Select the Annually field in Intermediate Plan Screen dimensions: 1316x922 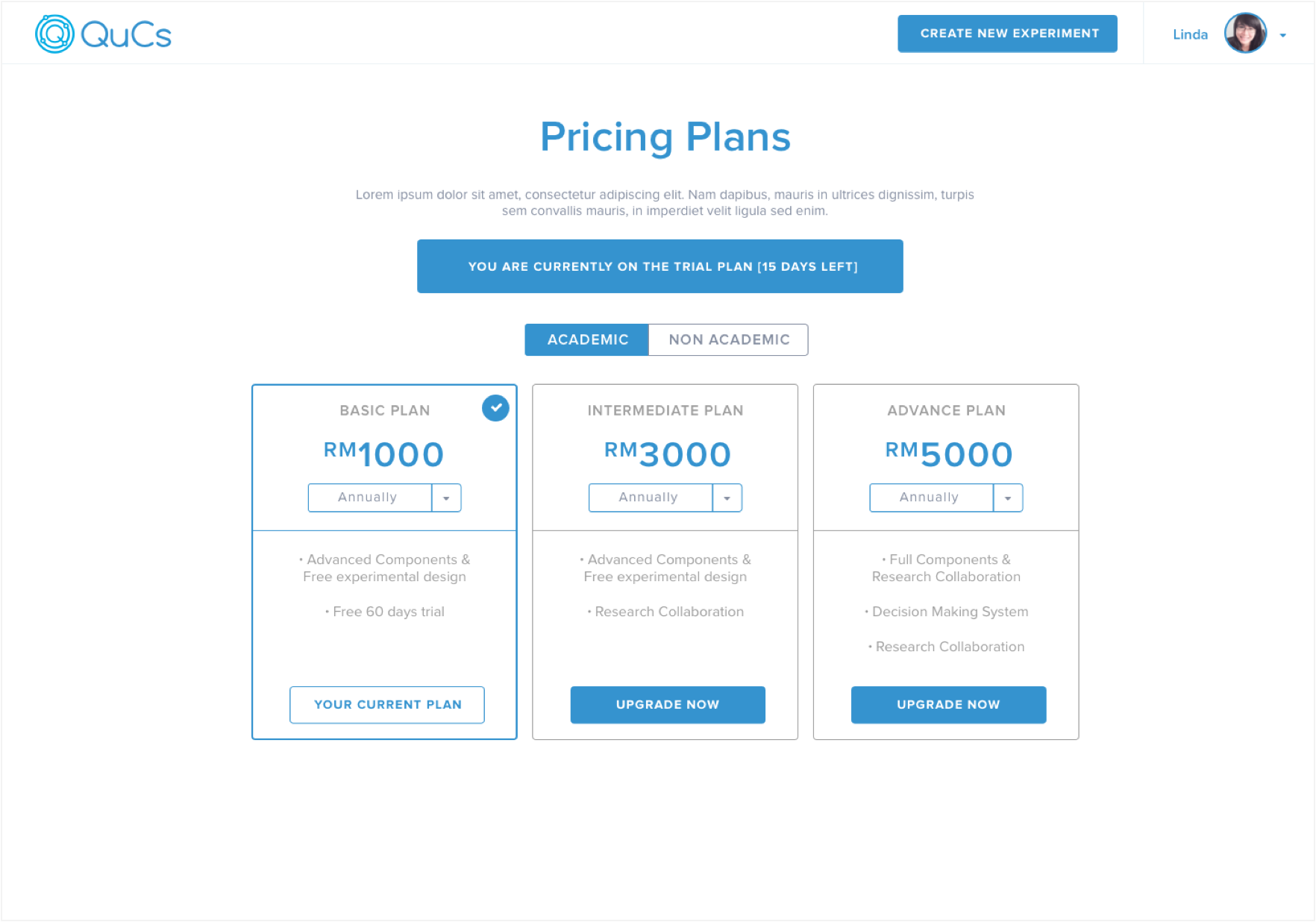[651, 498]
